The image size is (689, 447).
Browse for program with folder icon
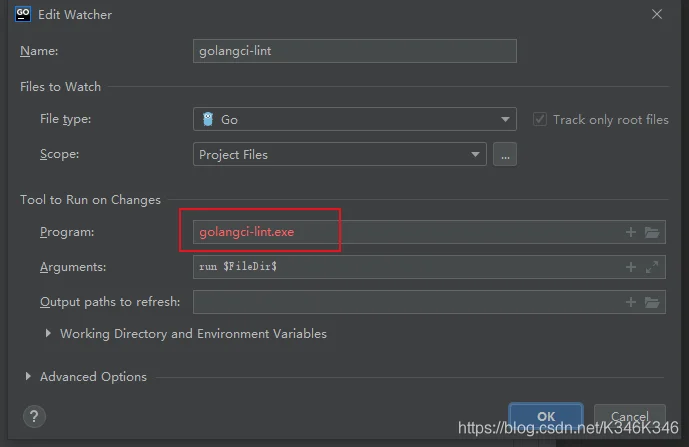tap(652, 232)
